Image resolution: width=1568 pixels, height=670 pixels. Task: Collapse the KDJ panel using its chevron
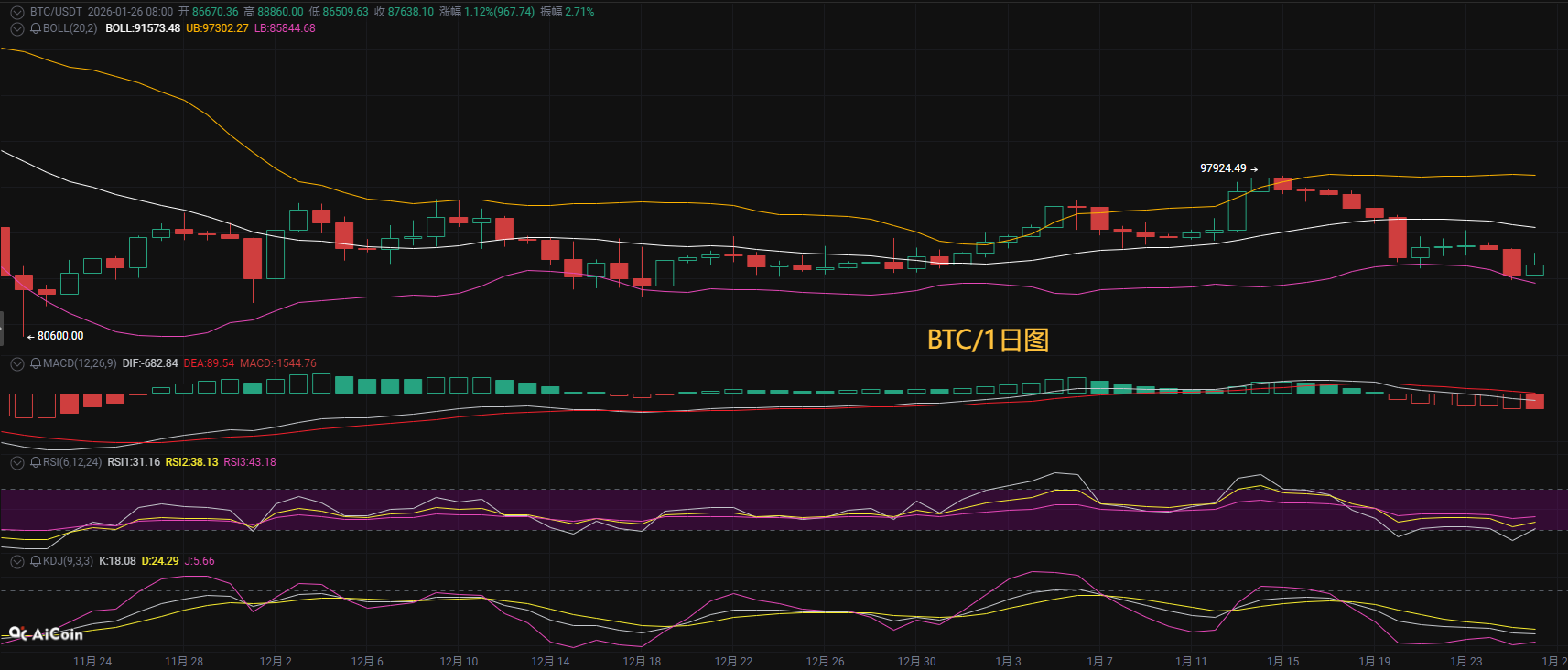[x=16, y=561]
